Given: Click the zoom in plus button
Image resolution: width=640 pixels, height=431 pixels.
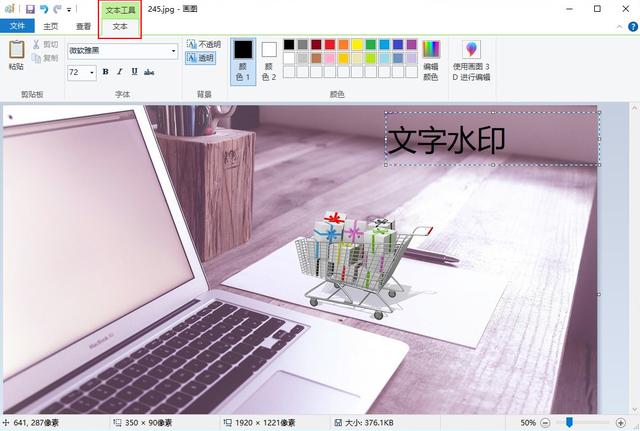Looking at the screenshot, I should [621, 423].
